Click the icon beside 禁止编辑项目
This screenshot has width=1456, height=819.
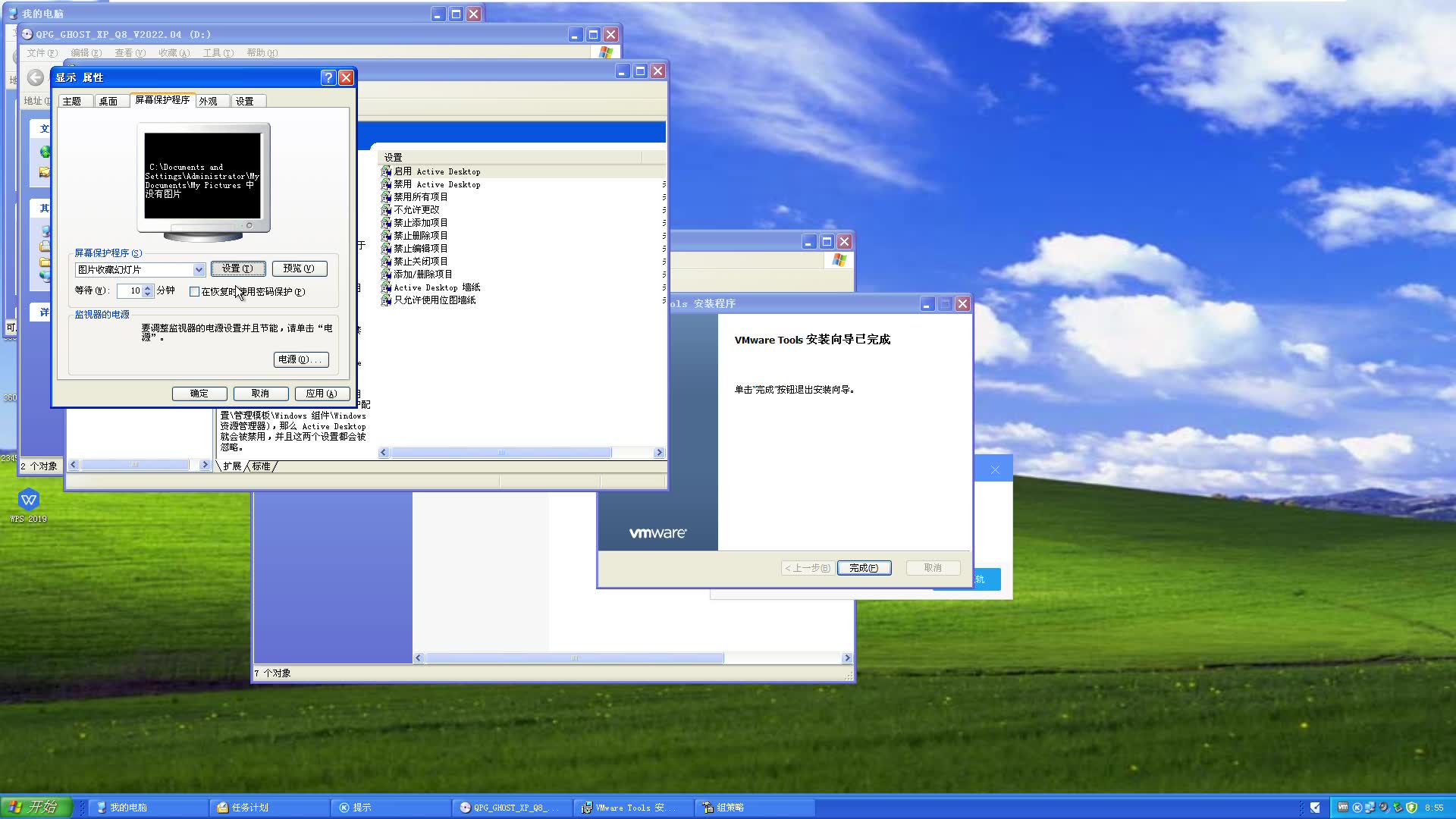[x=386, y=249]
